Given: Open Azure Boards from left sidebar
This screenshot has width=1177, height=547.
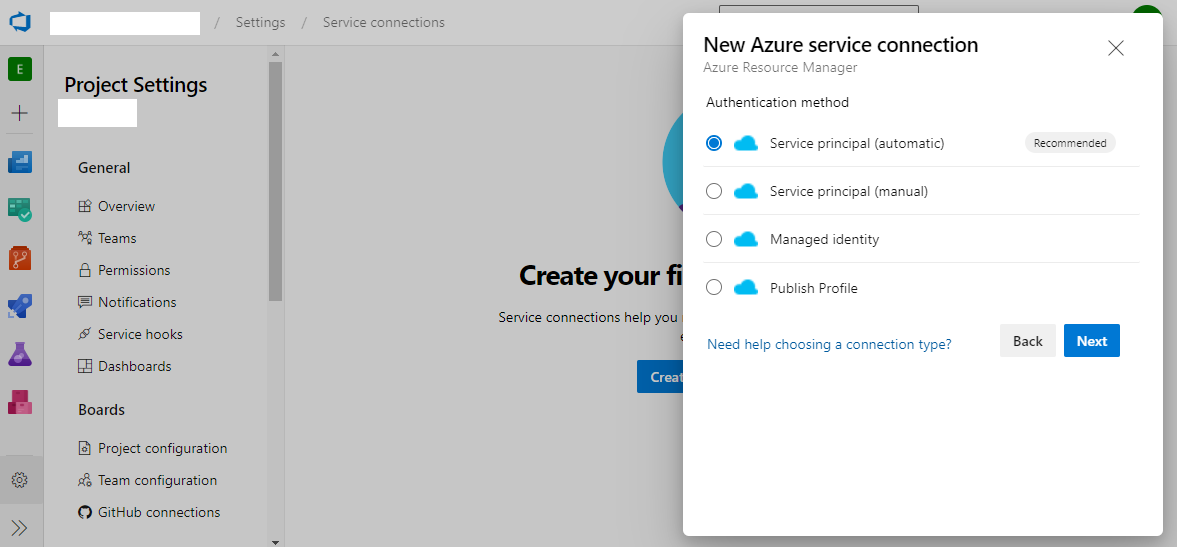Looking at the screenshot, I should [20, 209].
